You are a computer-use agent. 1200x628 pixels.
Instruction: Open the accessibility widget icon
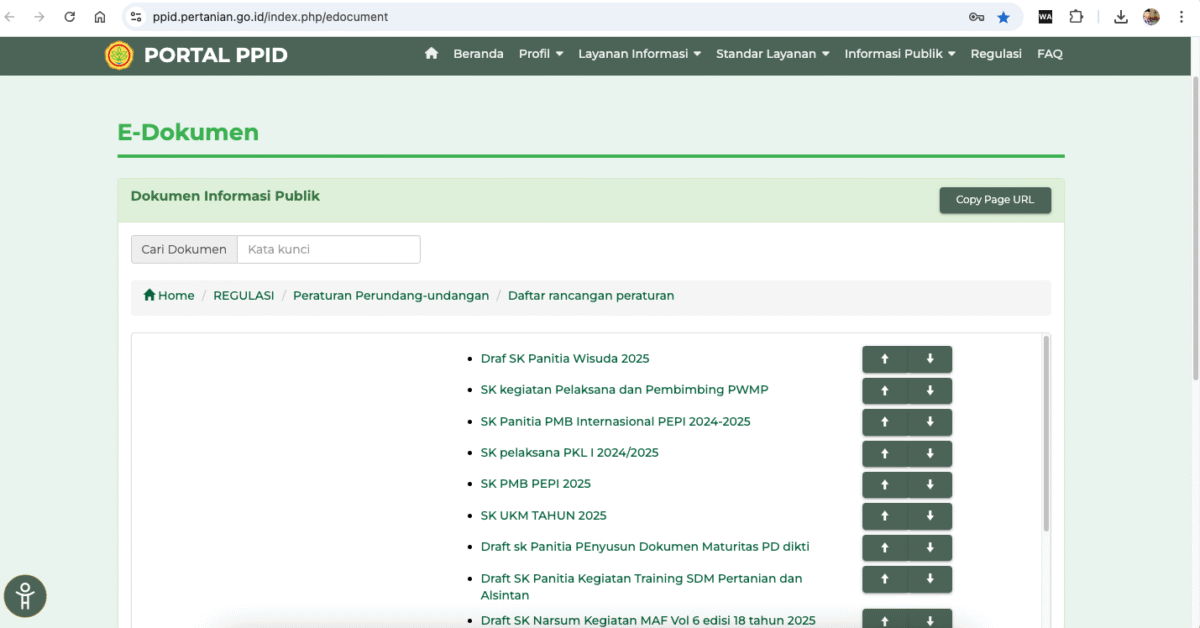(x=25, y=596)
